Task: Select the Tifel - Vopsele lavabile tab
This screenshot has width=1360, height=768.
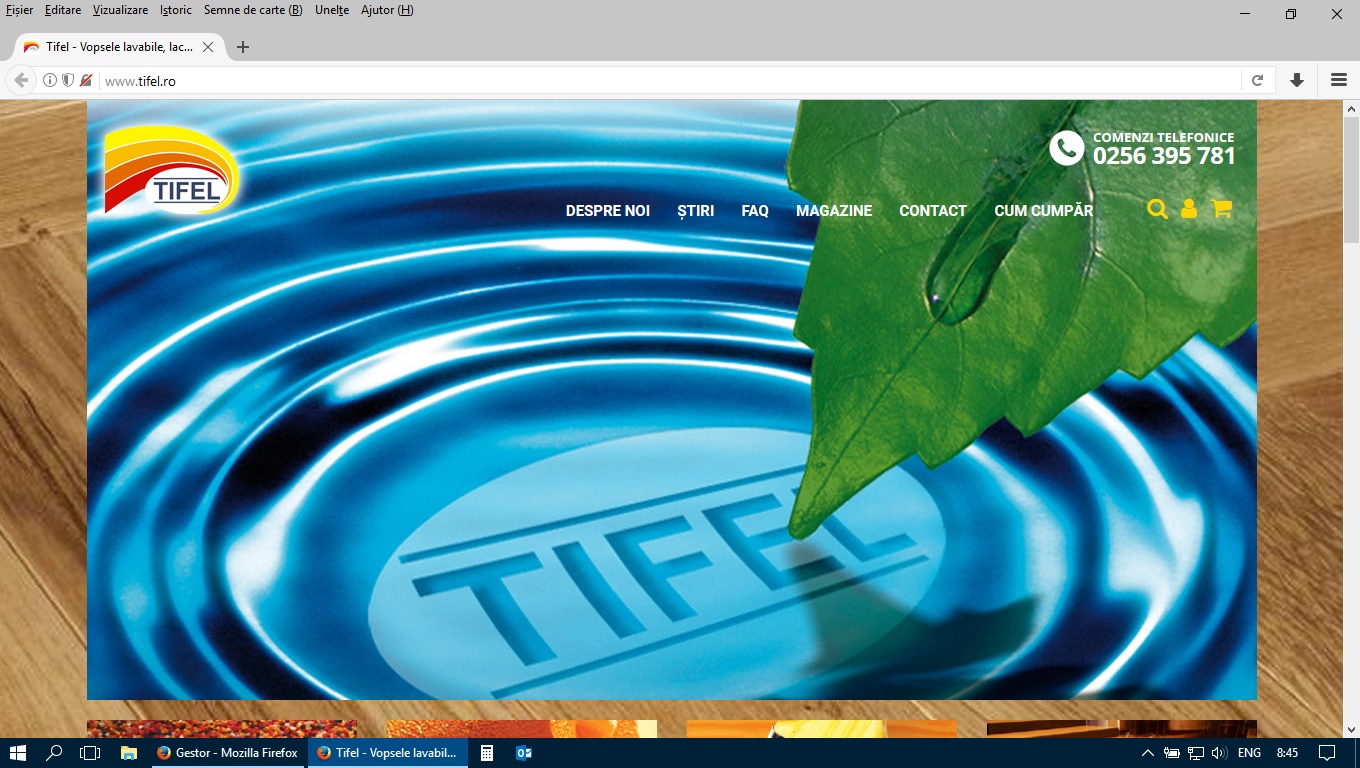Action: (x=118, y=47)
